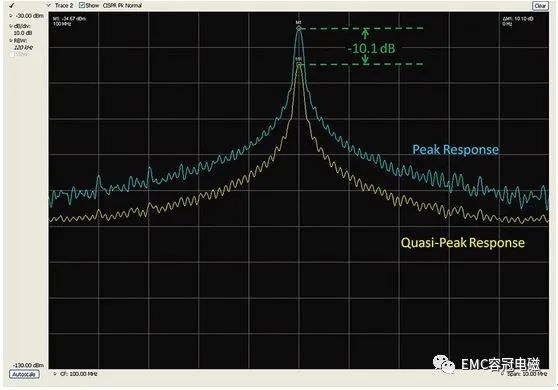Expand the -30.00 dBm reference level control

(11, 16)
